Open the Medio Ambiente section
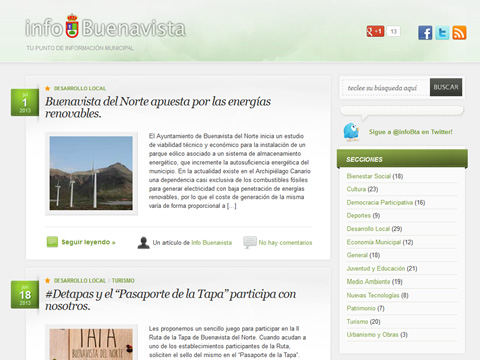The image size is (480, 360). point(368,282)
